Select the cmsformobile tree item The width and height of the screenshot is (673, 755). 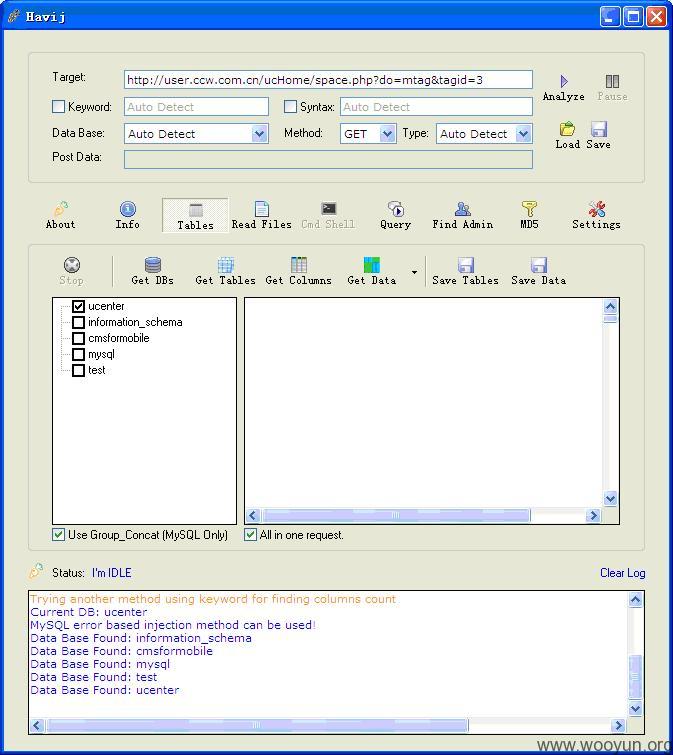coord(119,338)
